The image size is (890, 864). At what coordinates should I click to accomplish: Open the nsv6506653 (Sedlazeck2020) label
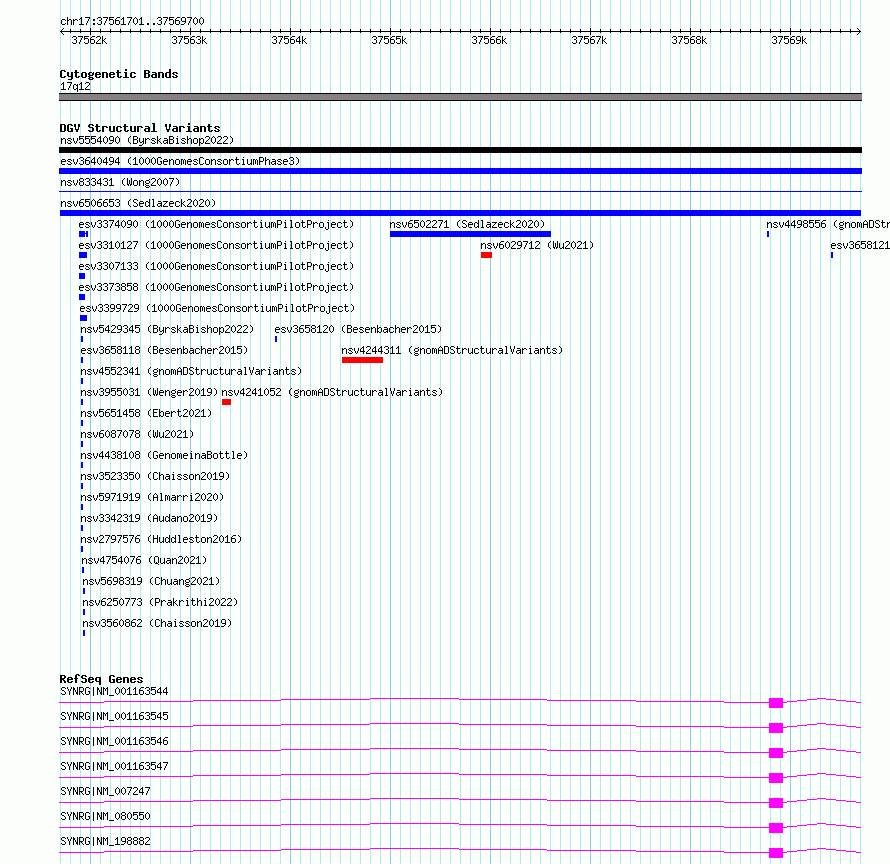pos(138,203)
